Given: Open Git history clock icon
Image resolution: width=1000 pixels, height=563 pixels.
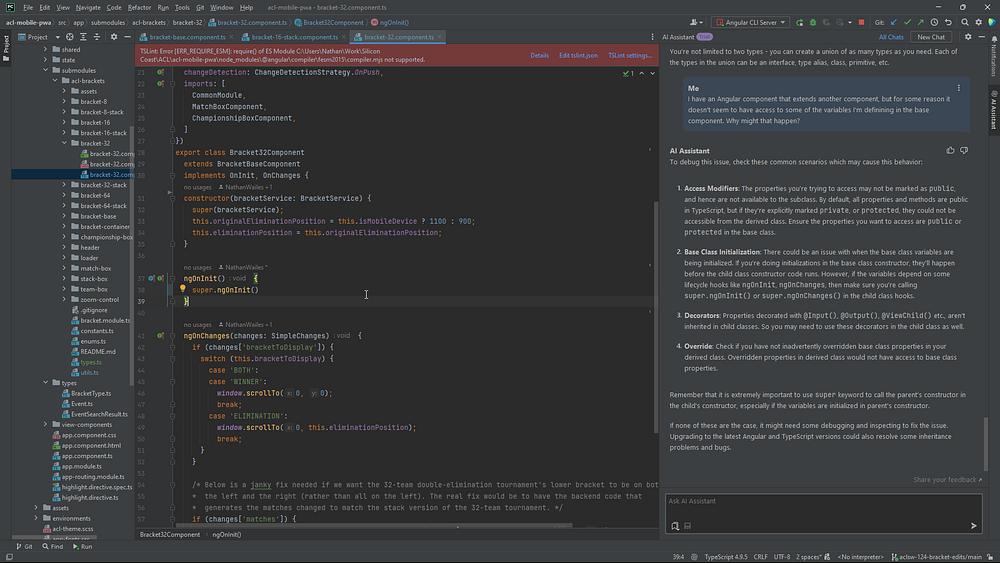Looking at the screenshot, I should [x=935, y=22].
